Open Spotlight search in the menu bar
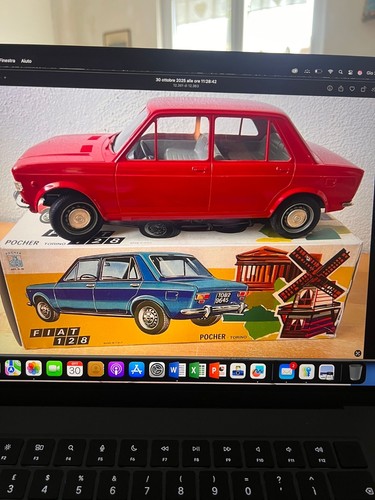The height and width of the screenshot is (500, 375). [x=340, y=72]
